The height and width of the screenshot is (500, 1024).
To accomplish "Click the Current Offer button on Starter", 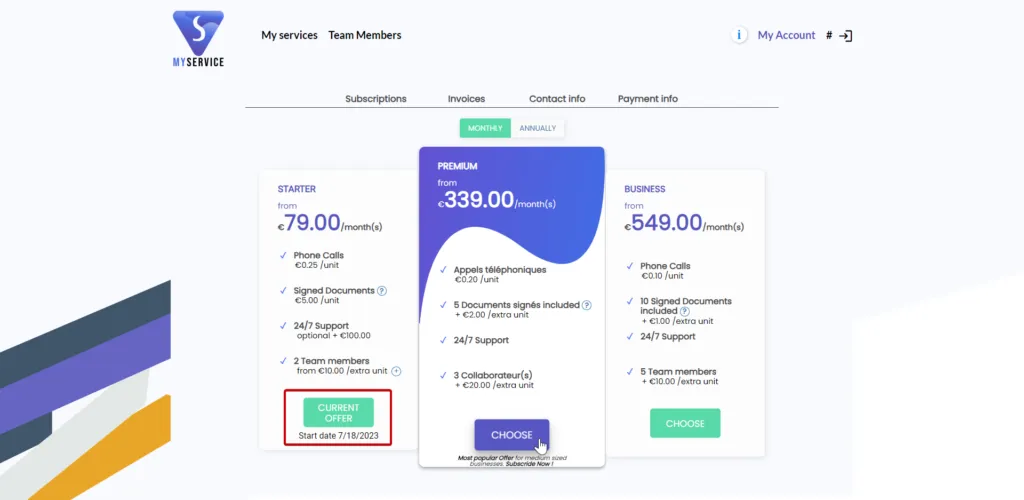I will coord(338,413).
